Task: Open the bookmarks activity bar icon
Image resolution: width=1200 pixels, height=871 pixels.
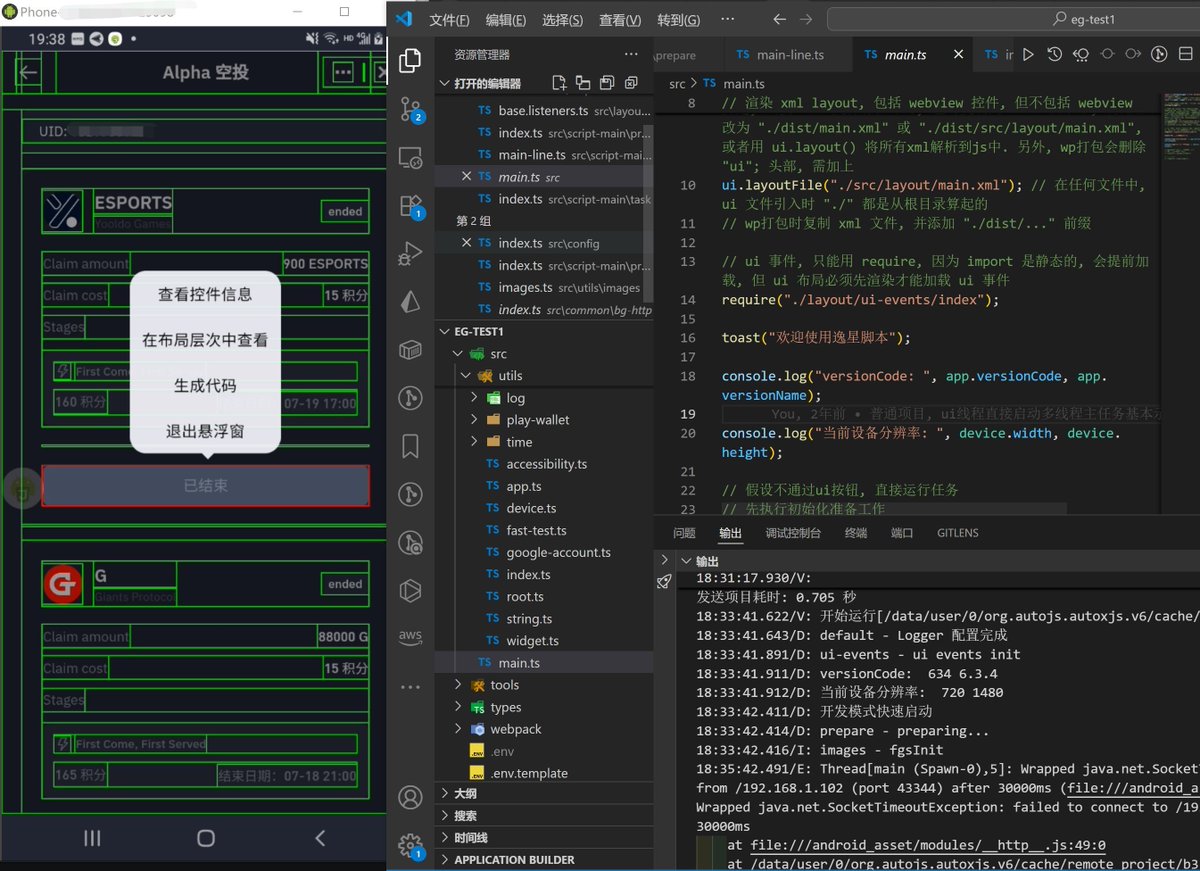Action: (410, 445)
